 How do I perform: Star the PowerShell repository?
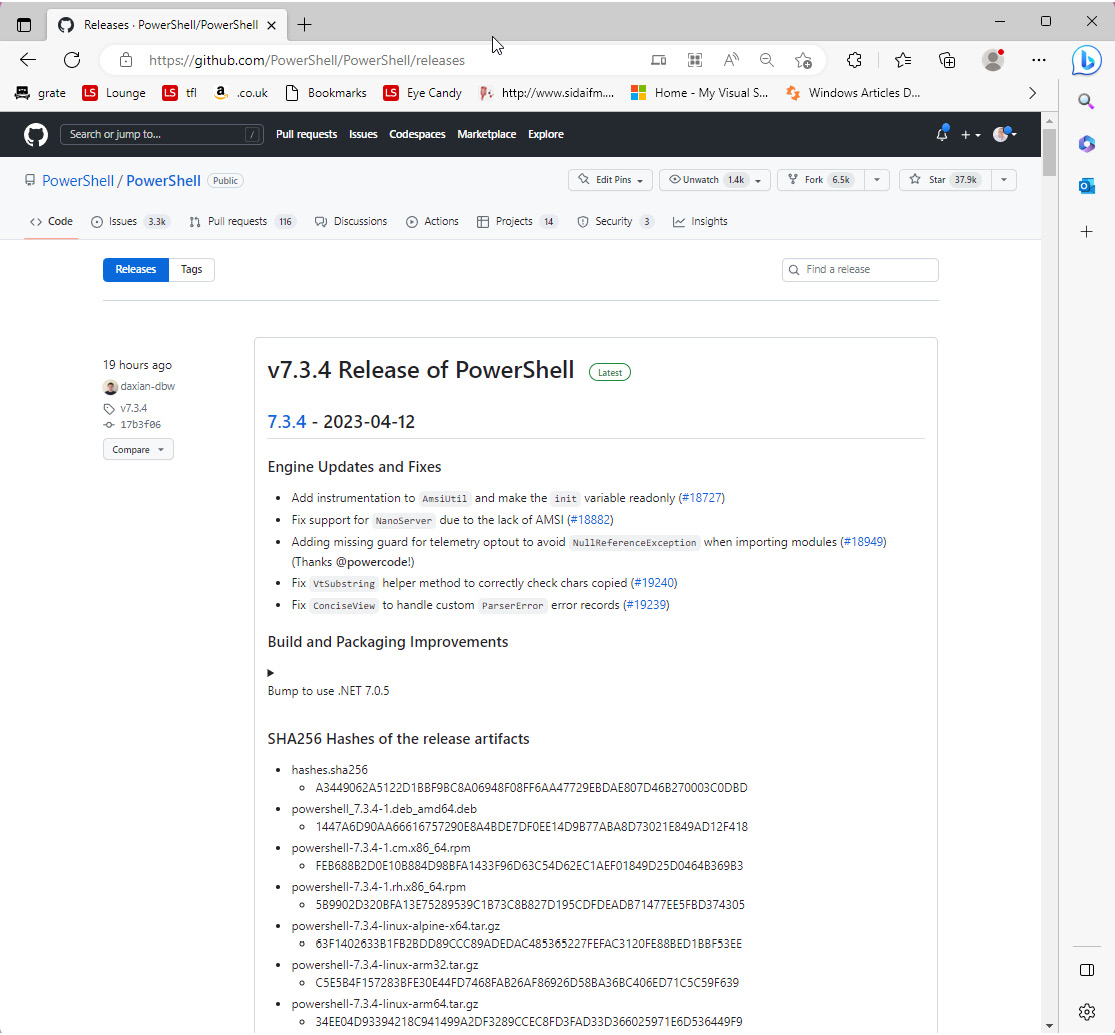[x=945, y=181]
